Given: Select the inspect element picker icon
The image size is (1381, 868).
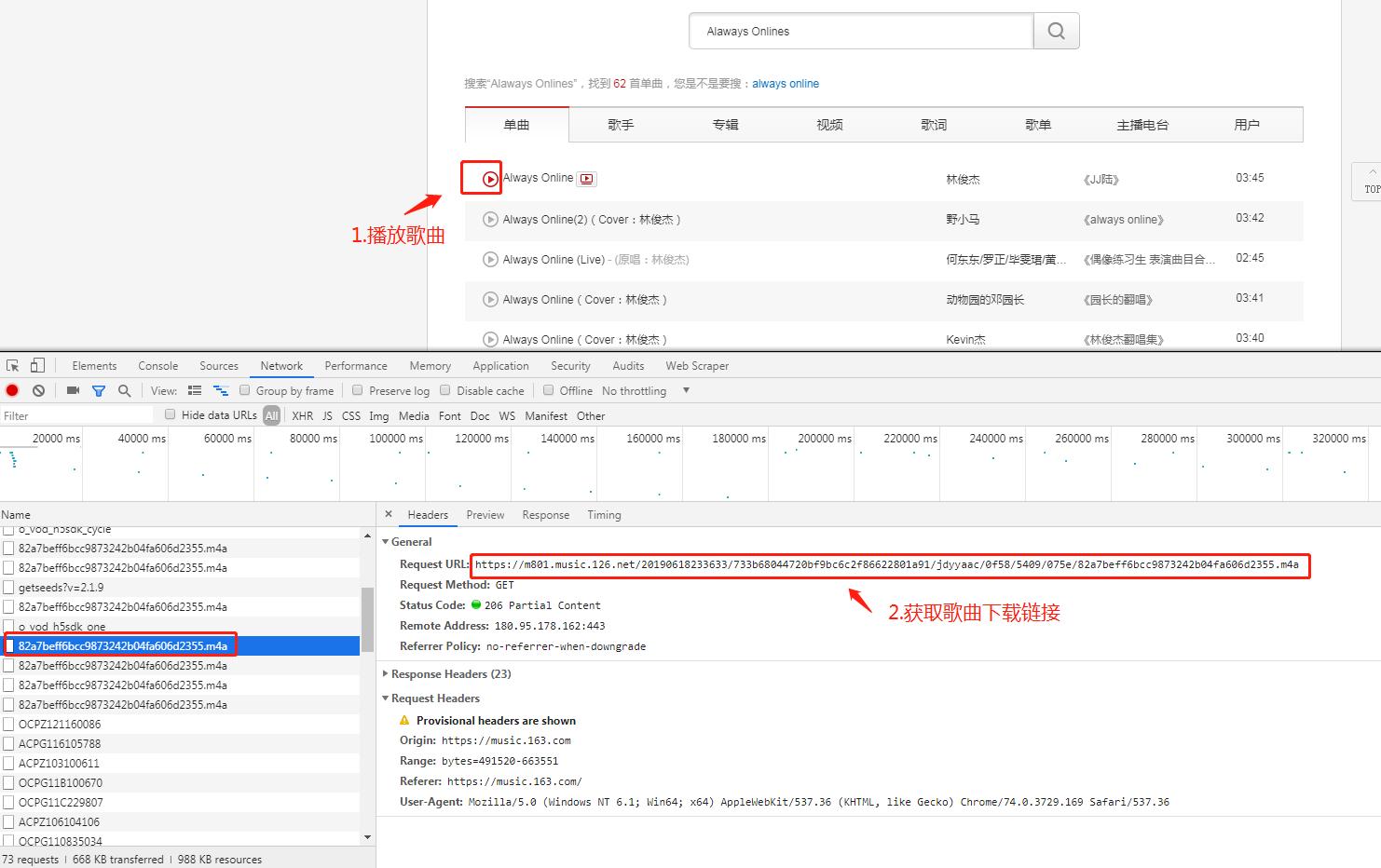Looking at the screenshot, I should (x=13, y=366).
